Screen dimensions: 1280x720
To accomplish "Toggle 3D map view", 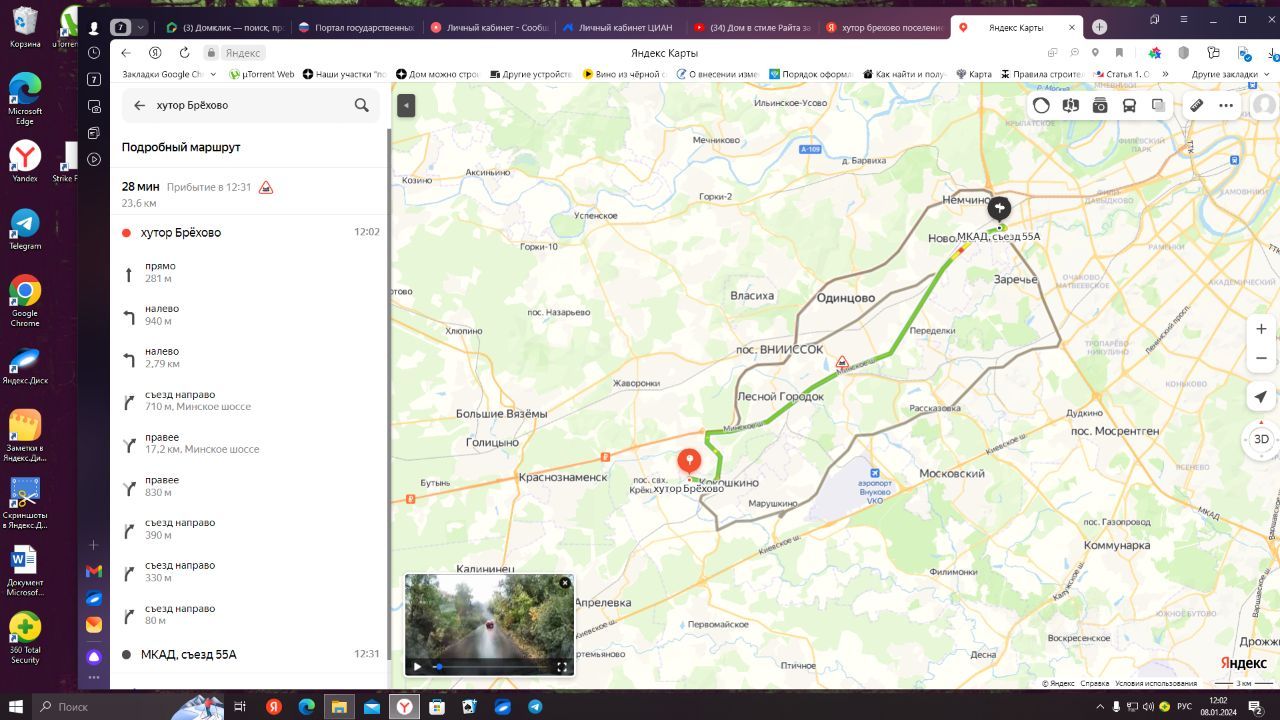I will (x=1261, y=439).
